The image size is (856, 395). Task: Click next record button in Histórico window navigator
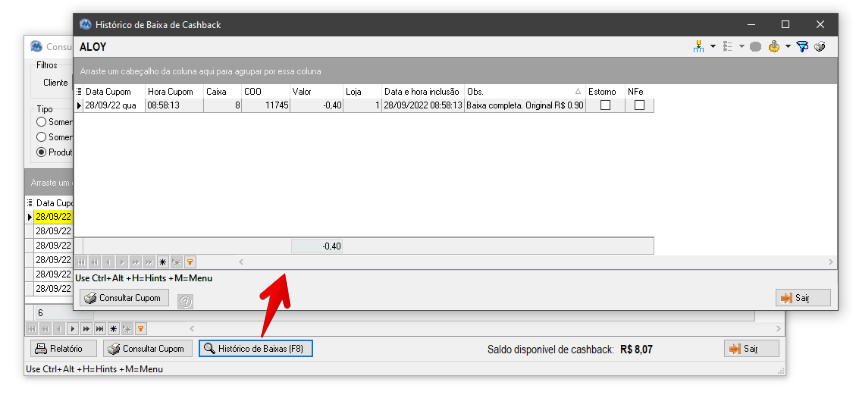(121, 262)
